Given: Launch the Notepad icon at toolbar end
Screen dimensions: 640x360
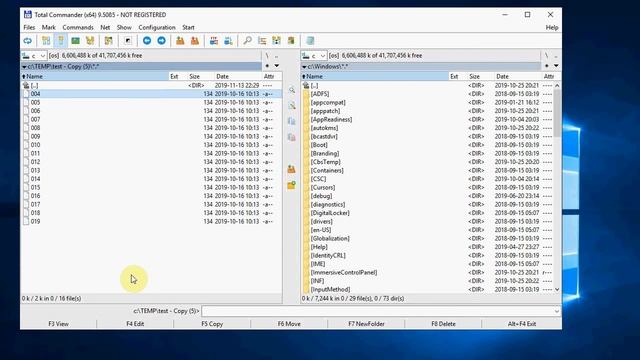Looking at the screenshot, I should pos(310,41).
